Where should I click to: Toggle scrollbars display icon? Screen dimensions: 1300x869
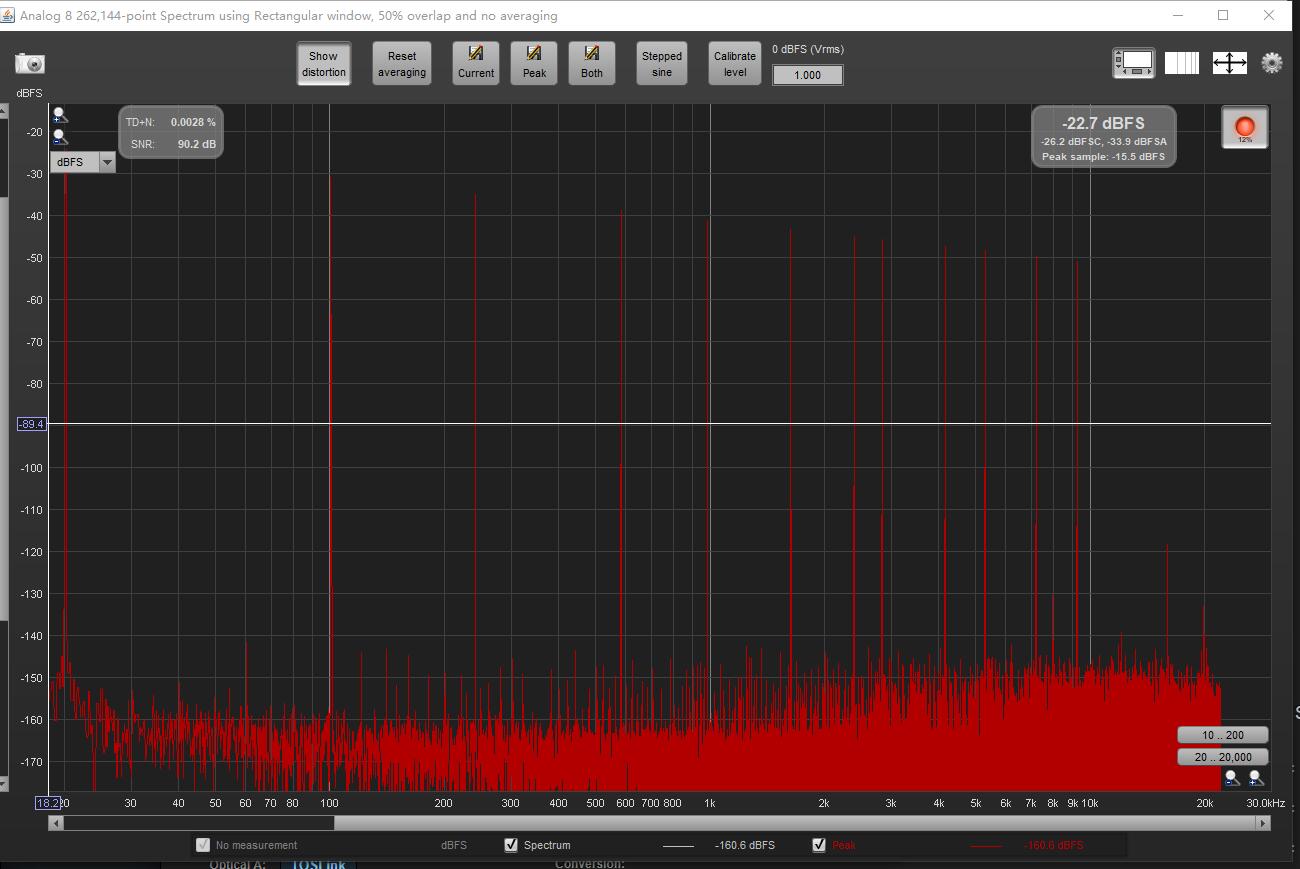pyautogui.click(x=1134, y=63)
